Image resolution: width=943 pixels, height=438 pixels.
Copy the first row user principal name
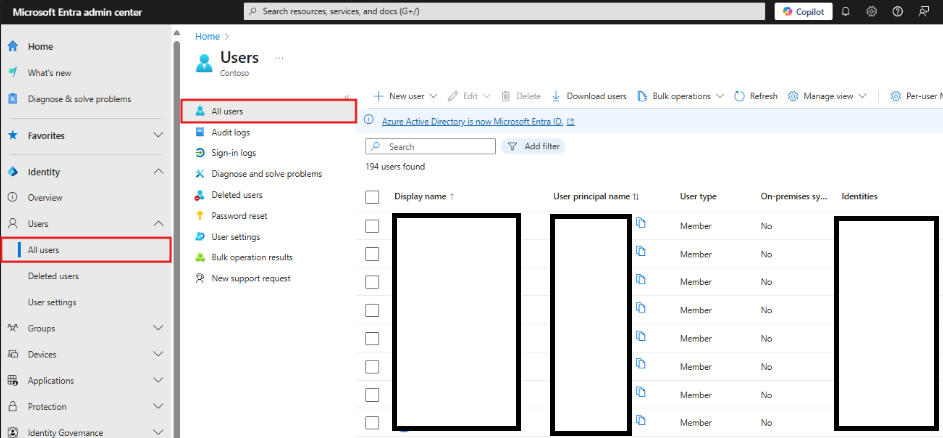(x=641, y=223)
